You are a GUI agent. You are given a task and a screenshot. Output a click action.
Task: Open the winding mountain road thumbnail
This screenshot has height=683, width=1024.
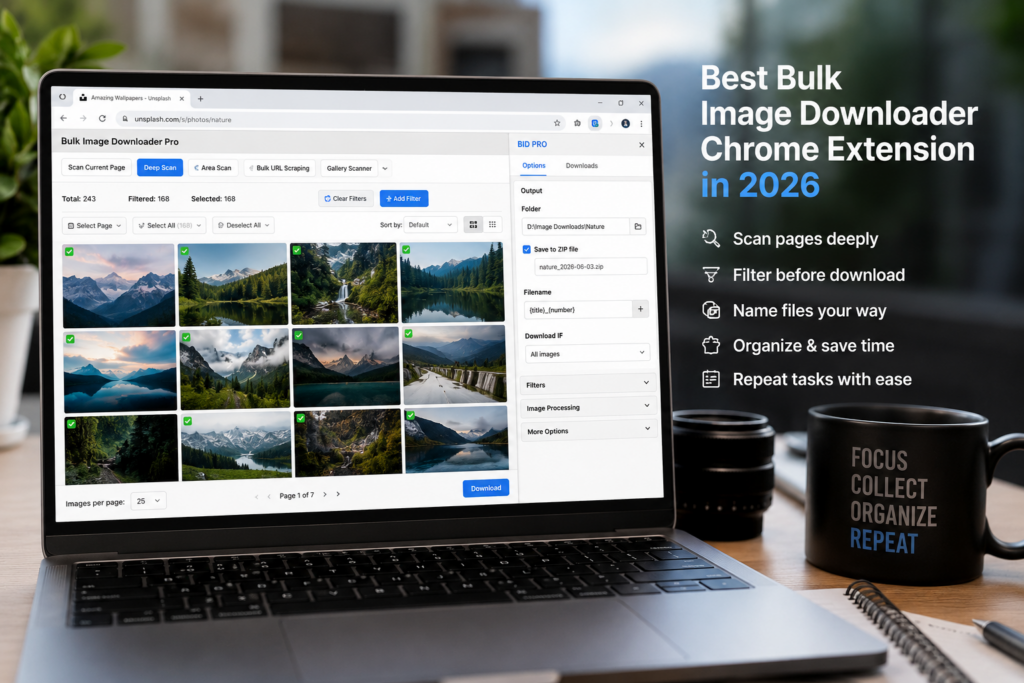[455, 364]
